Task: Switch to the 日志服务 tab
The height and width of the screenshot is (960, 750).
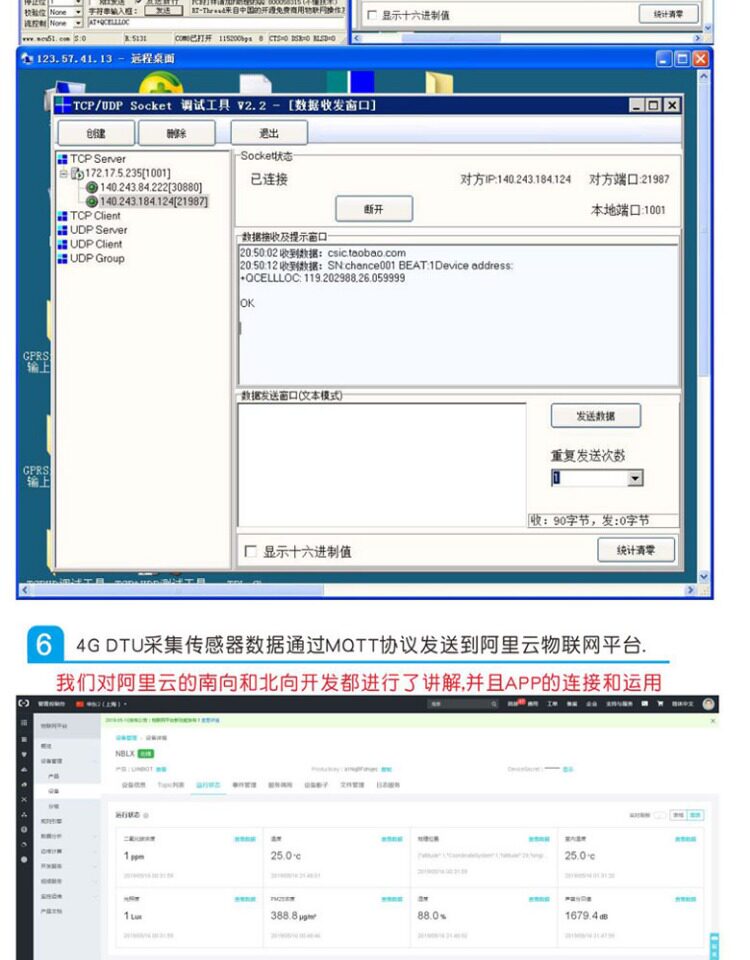Action: click(x=388, y=785)
